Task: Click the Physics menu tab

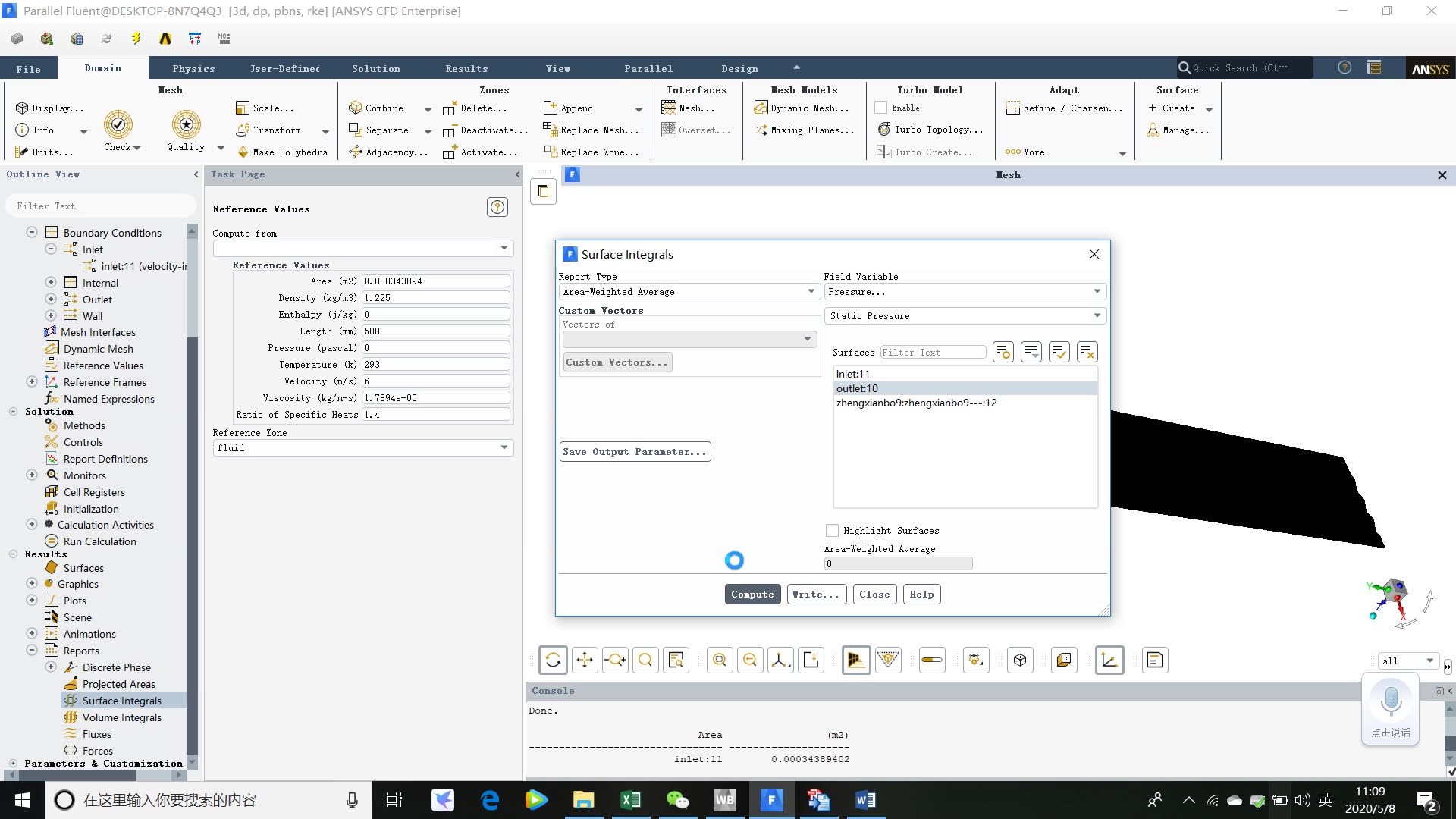Action: pyautogui.click(x=193, y=68)
